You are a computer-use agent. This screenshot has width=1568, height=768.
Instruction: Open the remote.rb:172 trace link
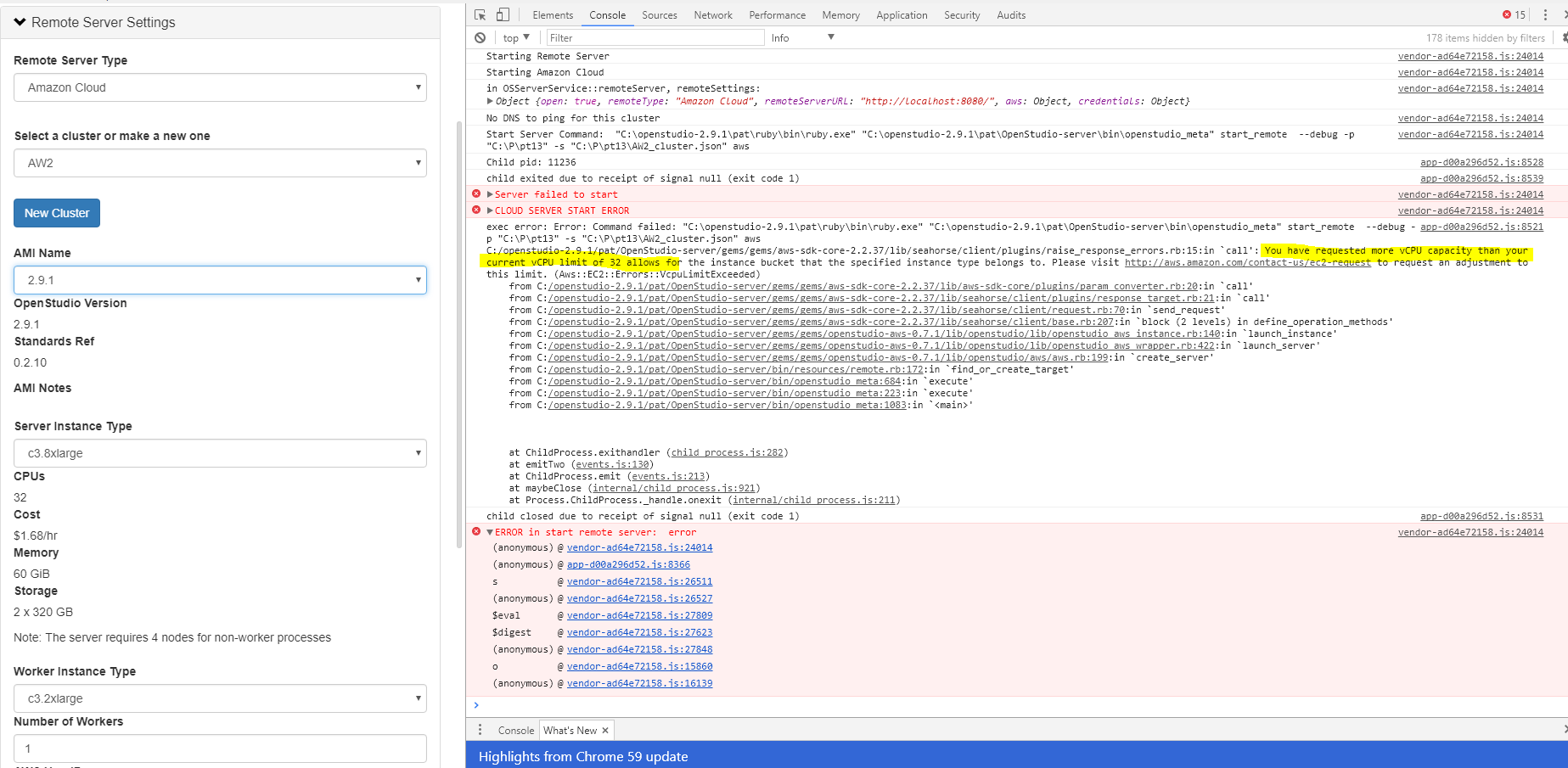point(736,369)
